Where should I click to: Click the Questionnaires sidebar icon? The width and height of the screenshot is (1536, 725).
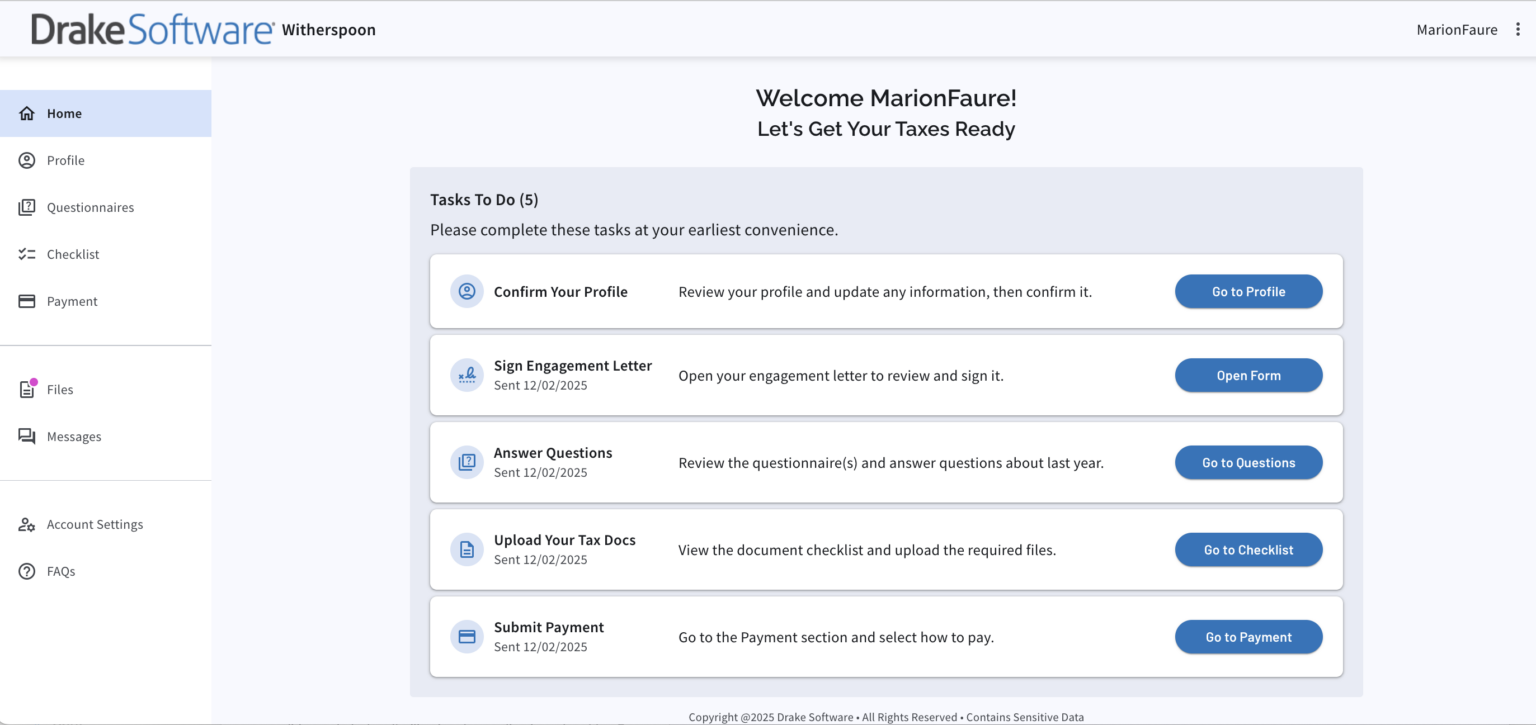coord(28,207)
